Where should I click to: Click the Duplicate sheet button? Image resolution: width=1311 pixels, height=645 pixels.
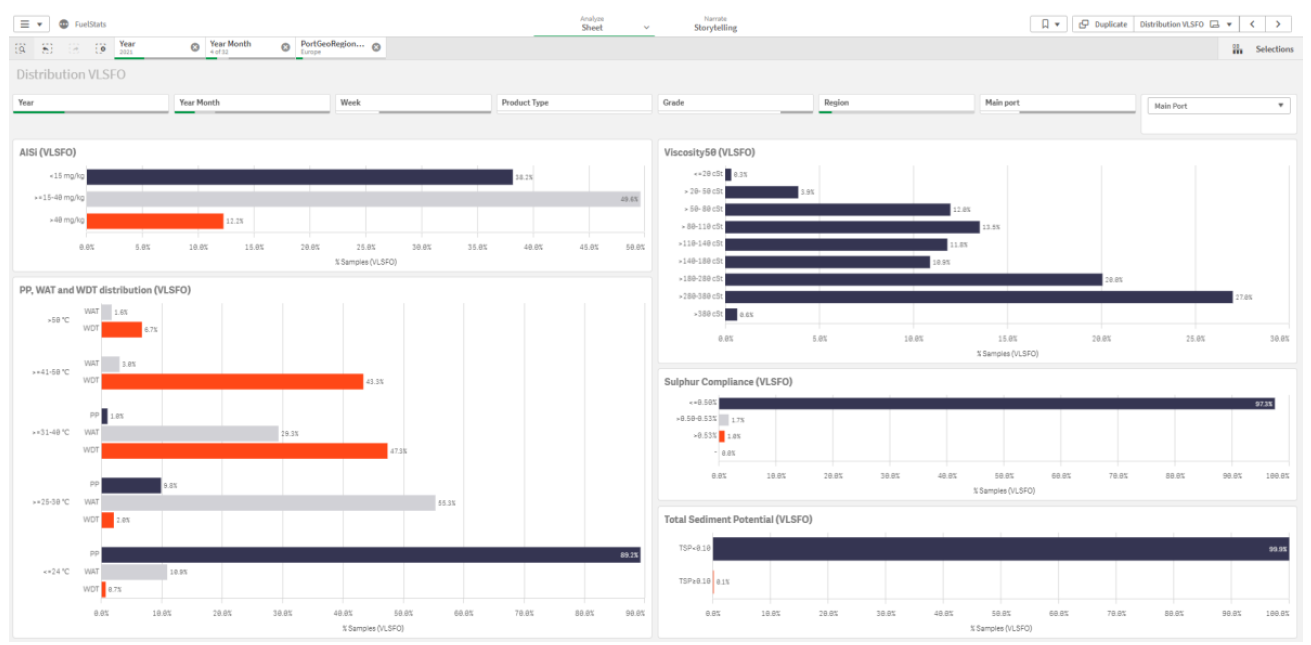click(1103, 24)
